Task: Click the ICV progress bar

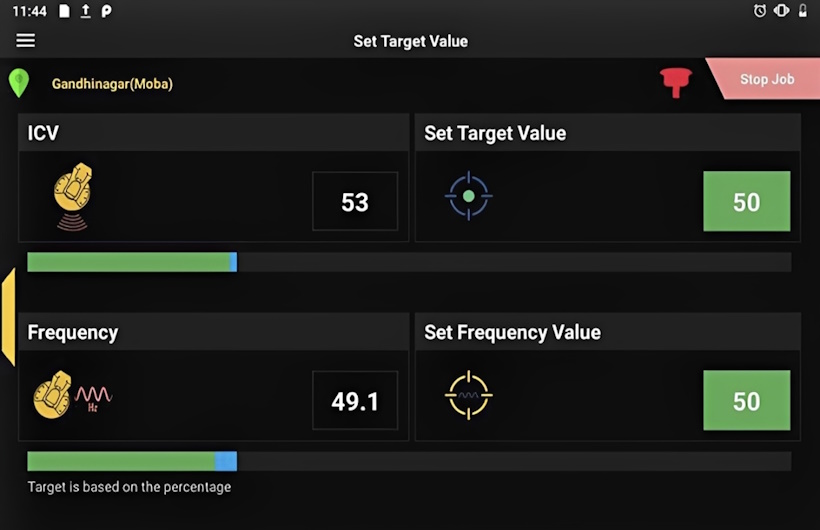Action: click(x=408, y=262)
